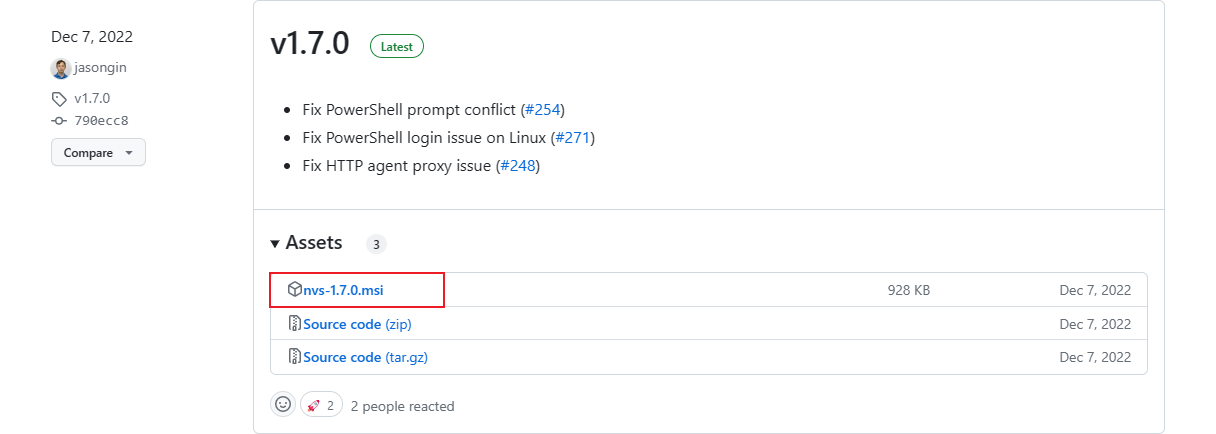Click the tag icon beside v1.7.0
1216x434 pixels.
(x=60, y=99)
